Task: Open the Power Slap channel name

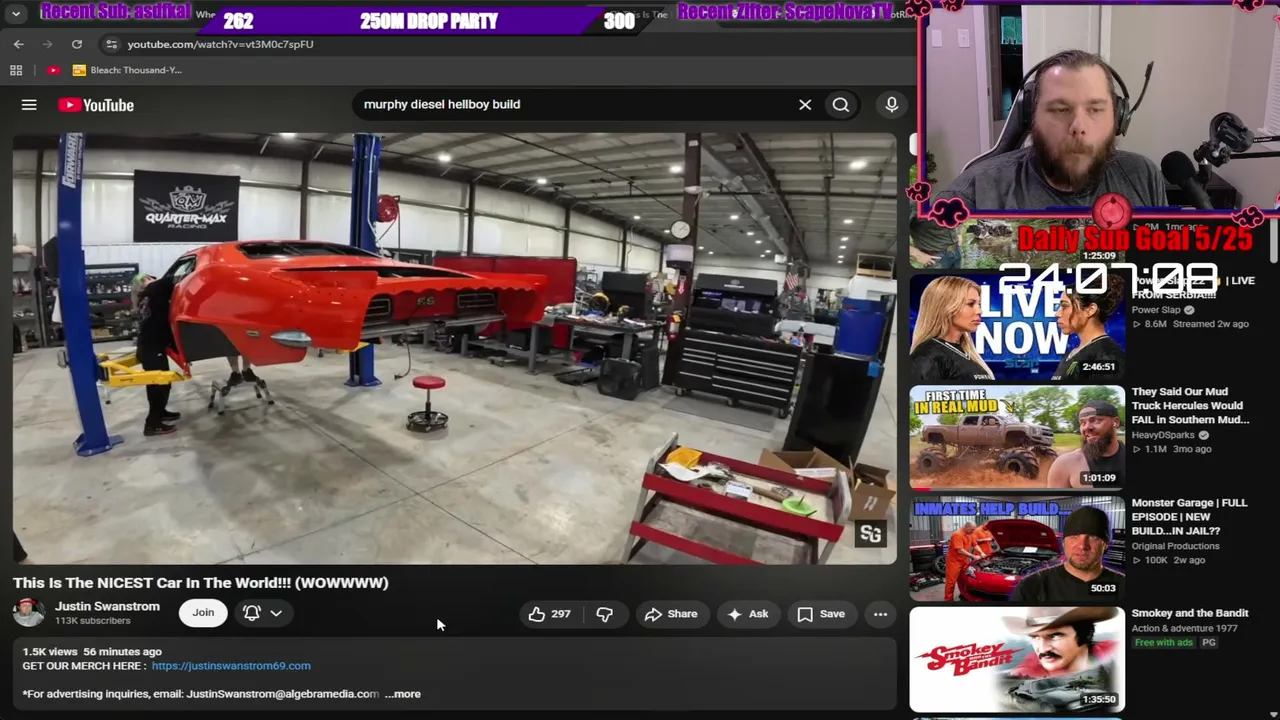Action: (x=1156, y=310)
